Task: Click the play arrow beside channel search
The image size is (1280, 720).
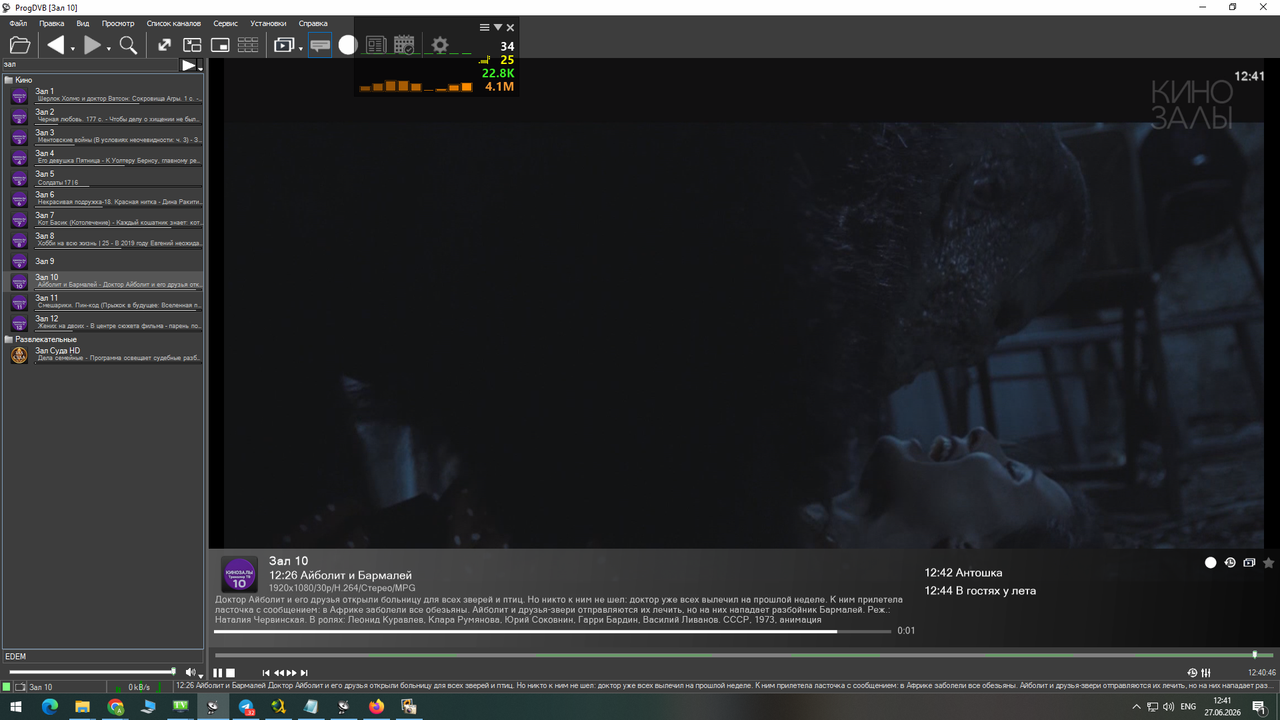Action: (x=188, y=65)
